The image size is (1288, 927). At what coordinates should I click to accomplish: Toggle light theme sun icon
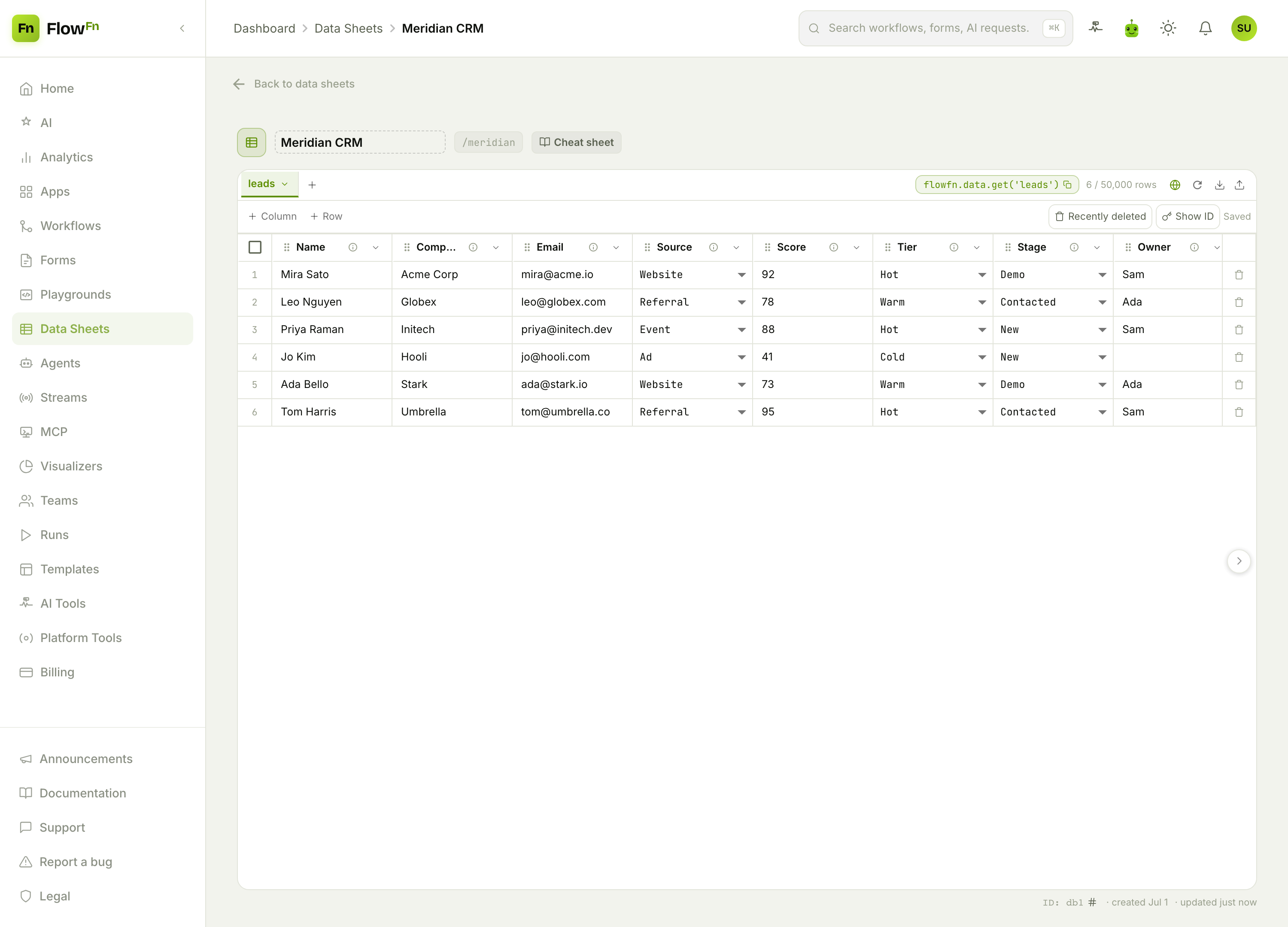(1168, 28)
